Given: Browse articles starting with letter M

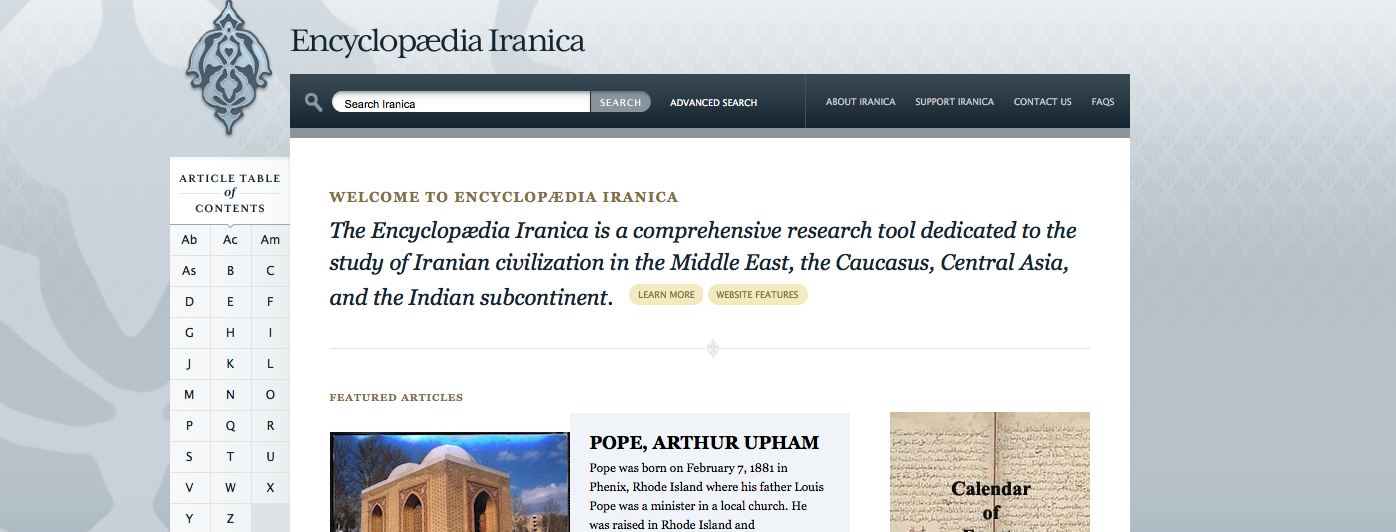Looking at the screenshot, I should click(189, 395).
